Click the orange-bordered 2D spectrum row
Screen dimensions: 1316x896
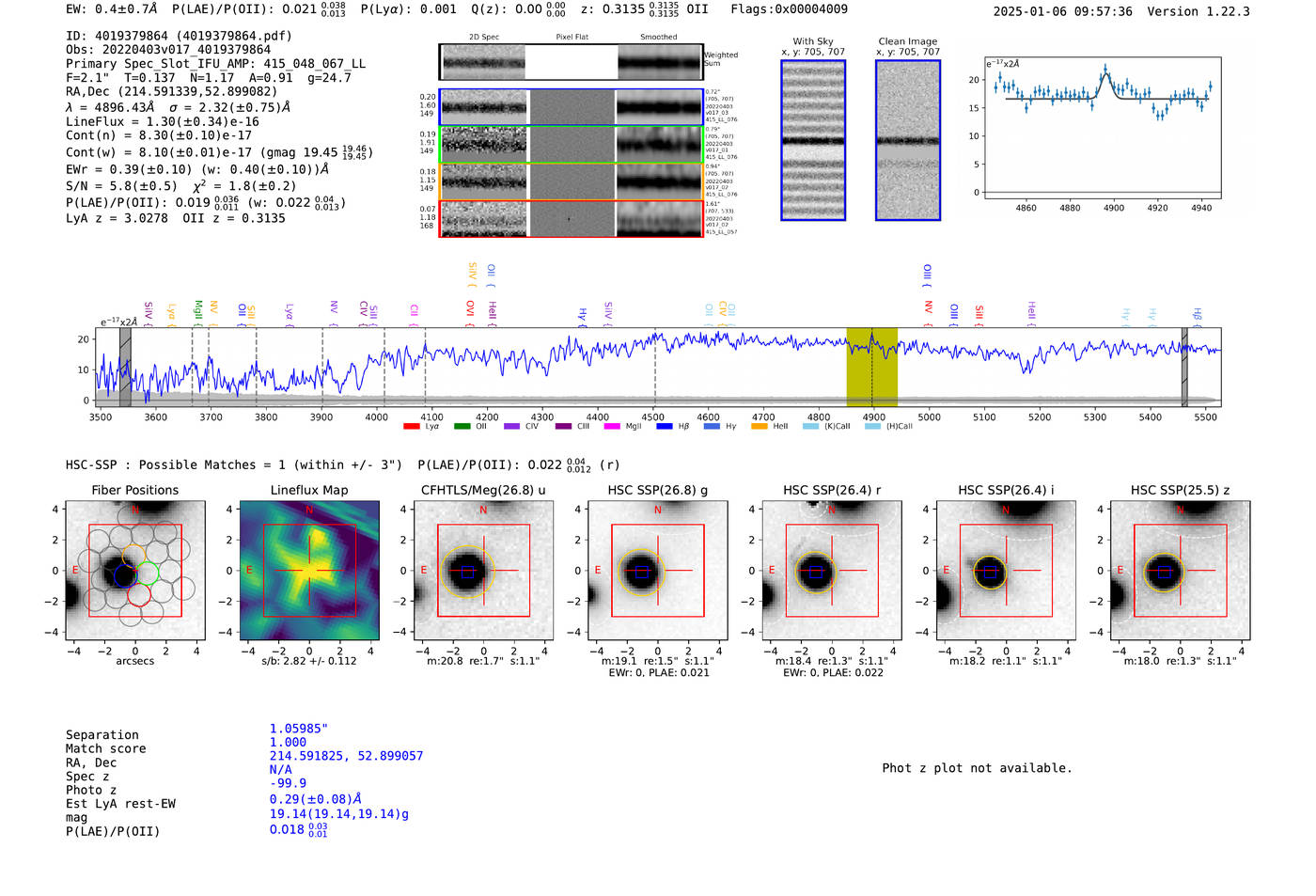coord(572,181)
